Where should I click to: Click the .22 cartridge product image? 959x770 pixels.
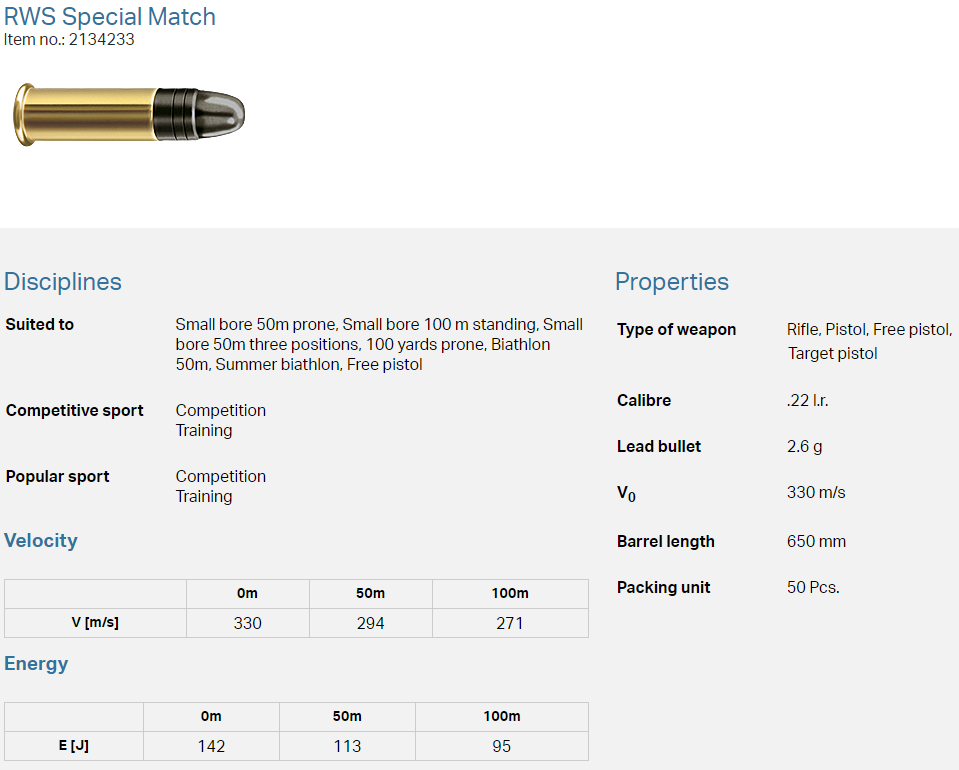point(129,113)
